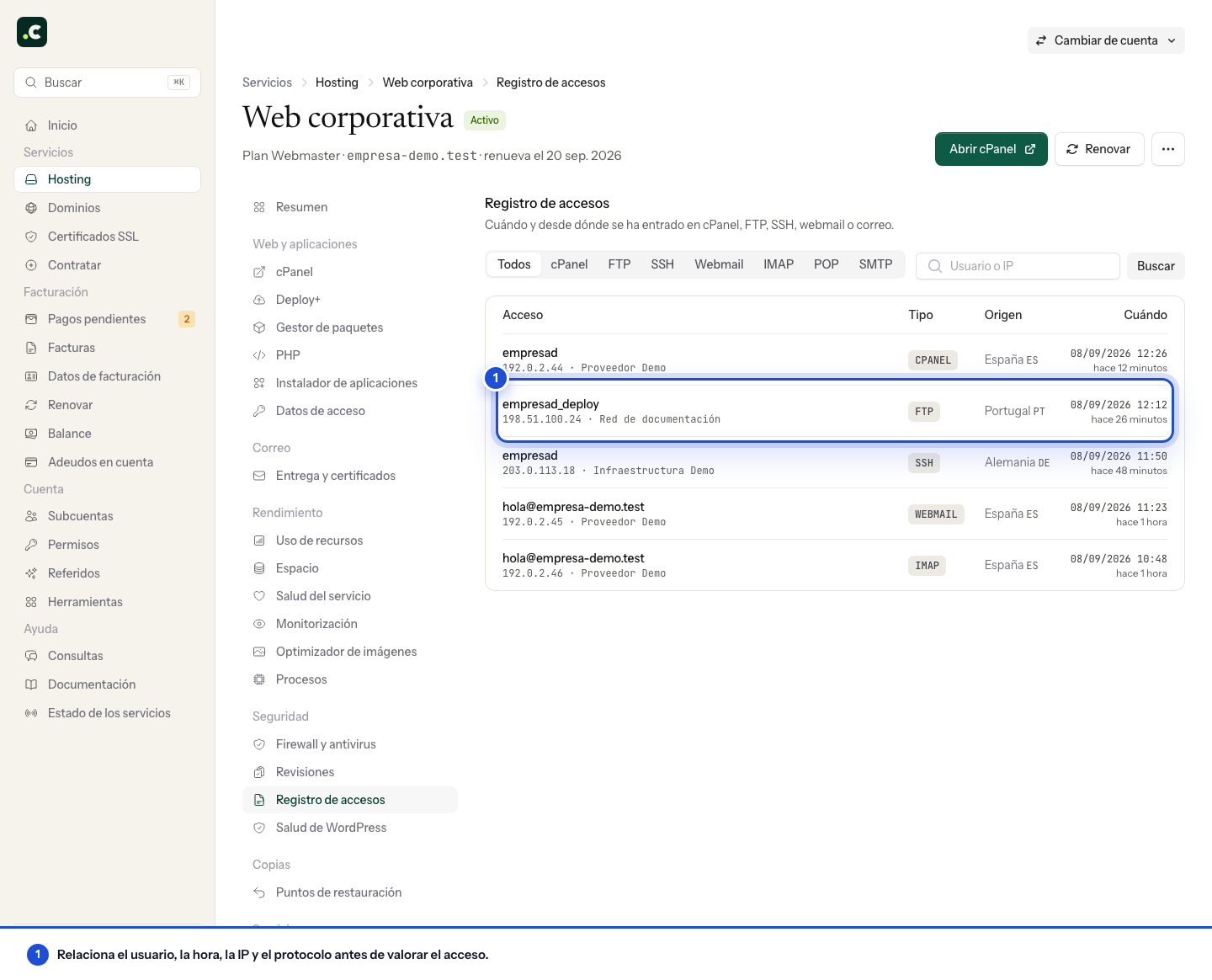Screen dimensions: 1212x980
Task: Open Firewall y antivirus section
Action: pos(350,744)
